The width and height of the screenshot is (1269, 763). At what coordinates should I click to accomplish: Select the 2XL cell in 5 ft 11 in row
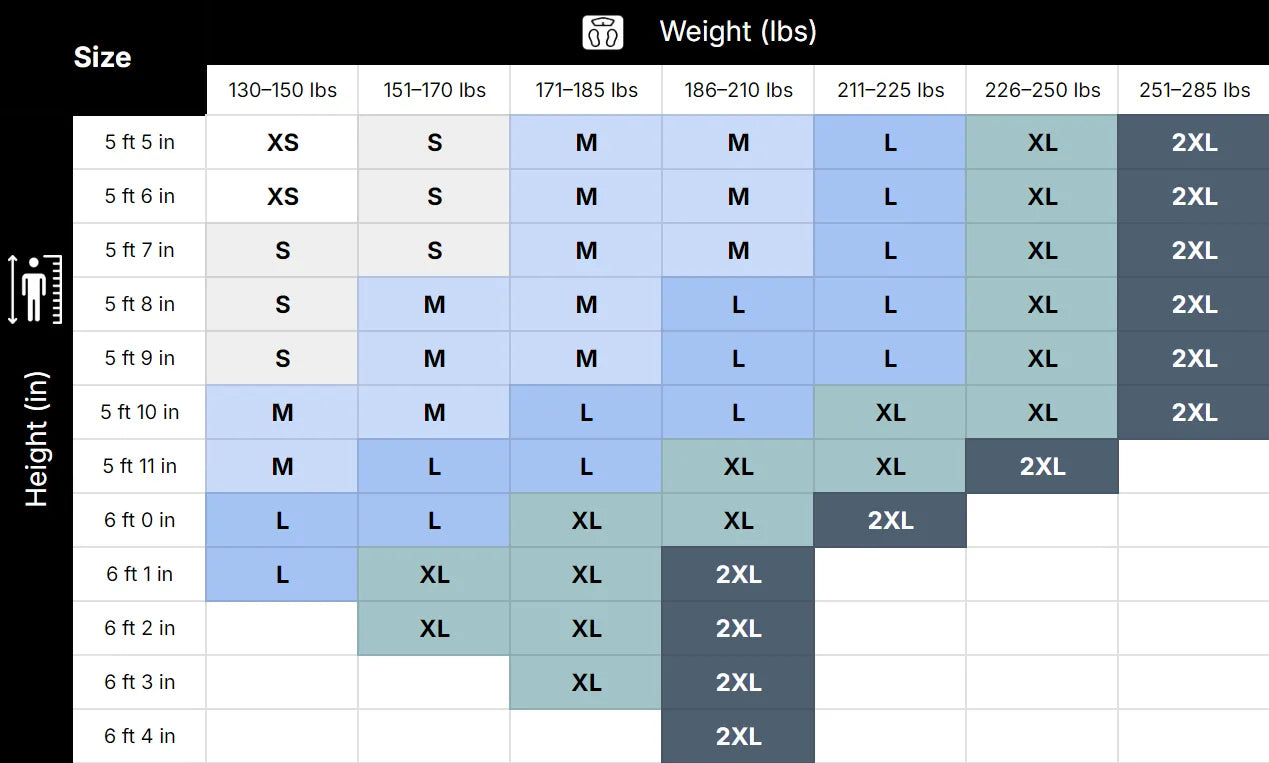(1042, 467)
